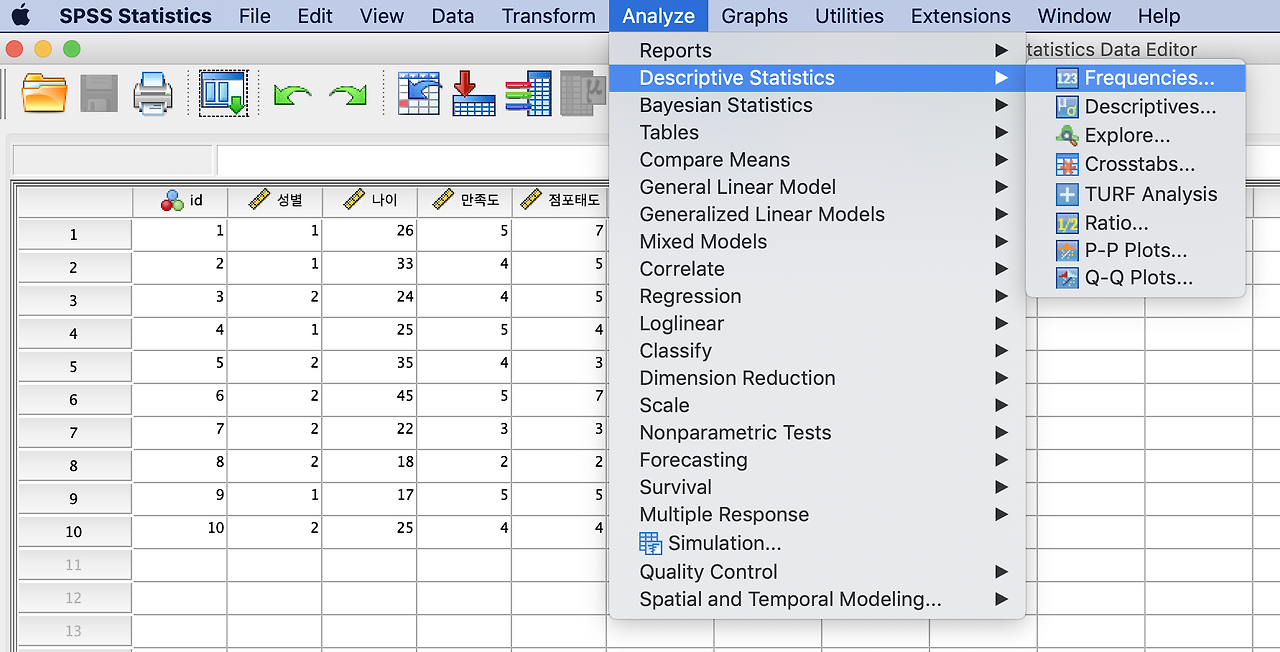Click the Recall recent dialogs toolbar icon
Viewport: 1280px width, 652px height.
click(223, 93)
